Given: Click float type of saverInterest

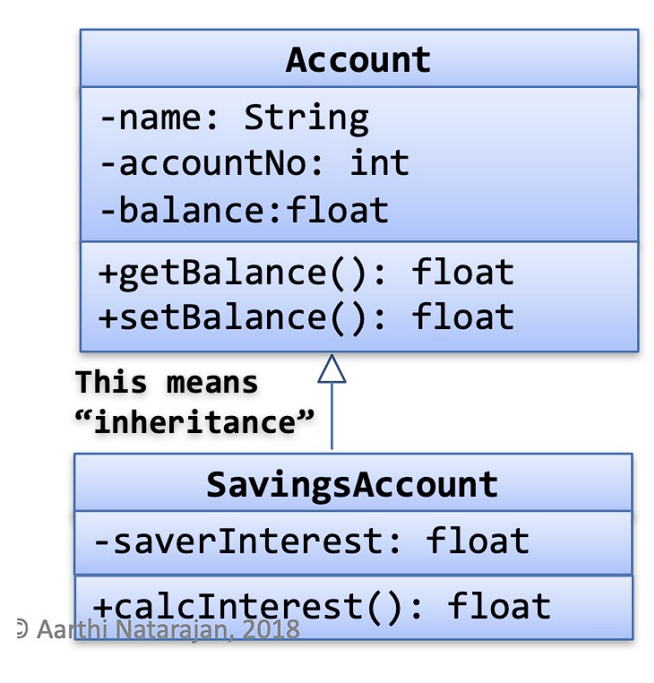Looking at the screenshot, I should pos(478,541).
